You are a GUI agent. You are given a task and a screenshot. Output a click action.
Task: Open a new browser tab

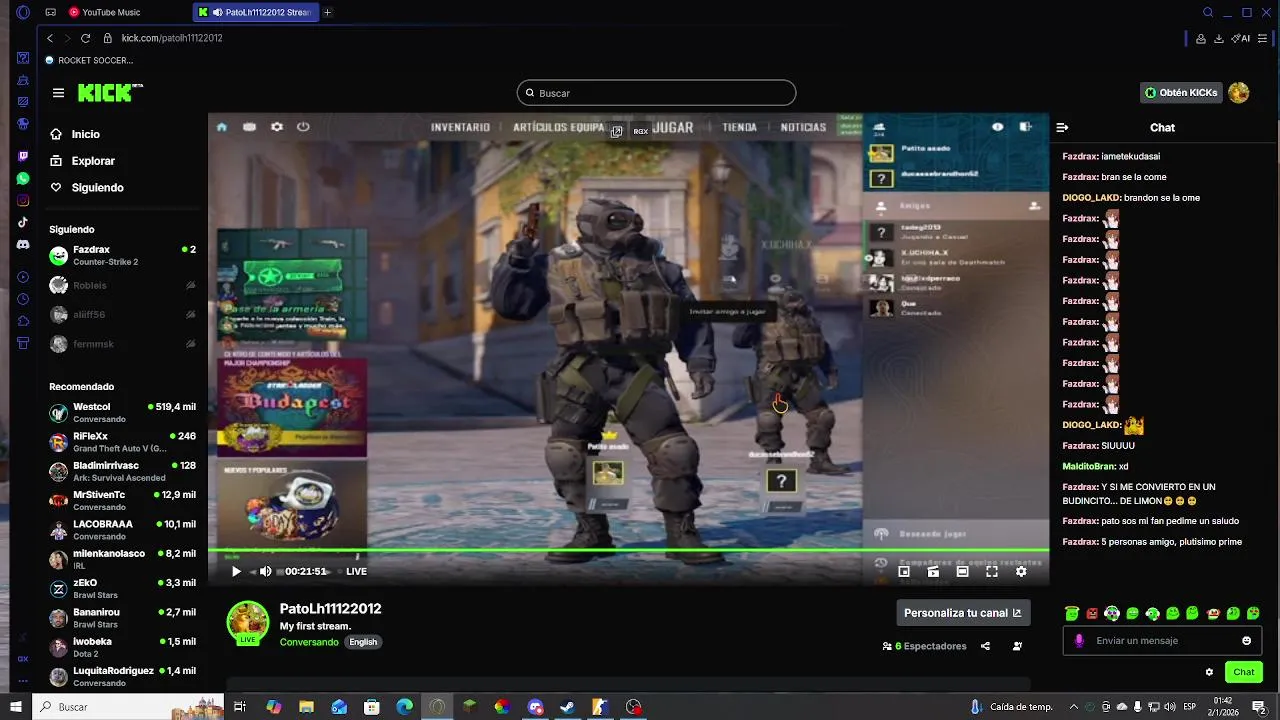[327, 12]
